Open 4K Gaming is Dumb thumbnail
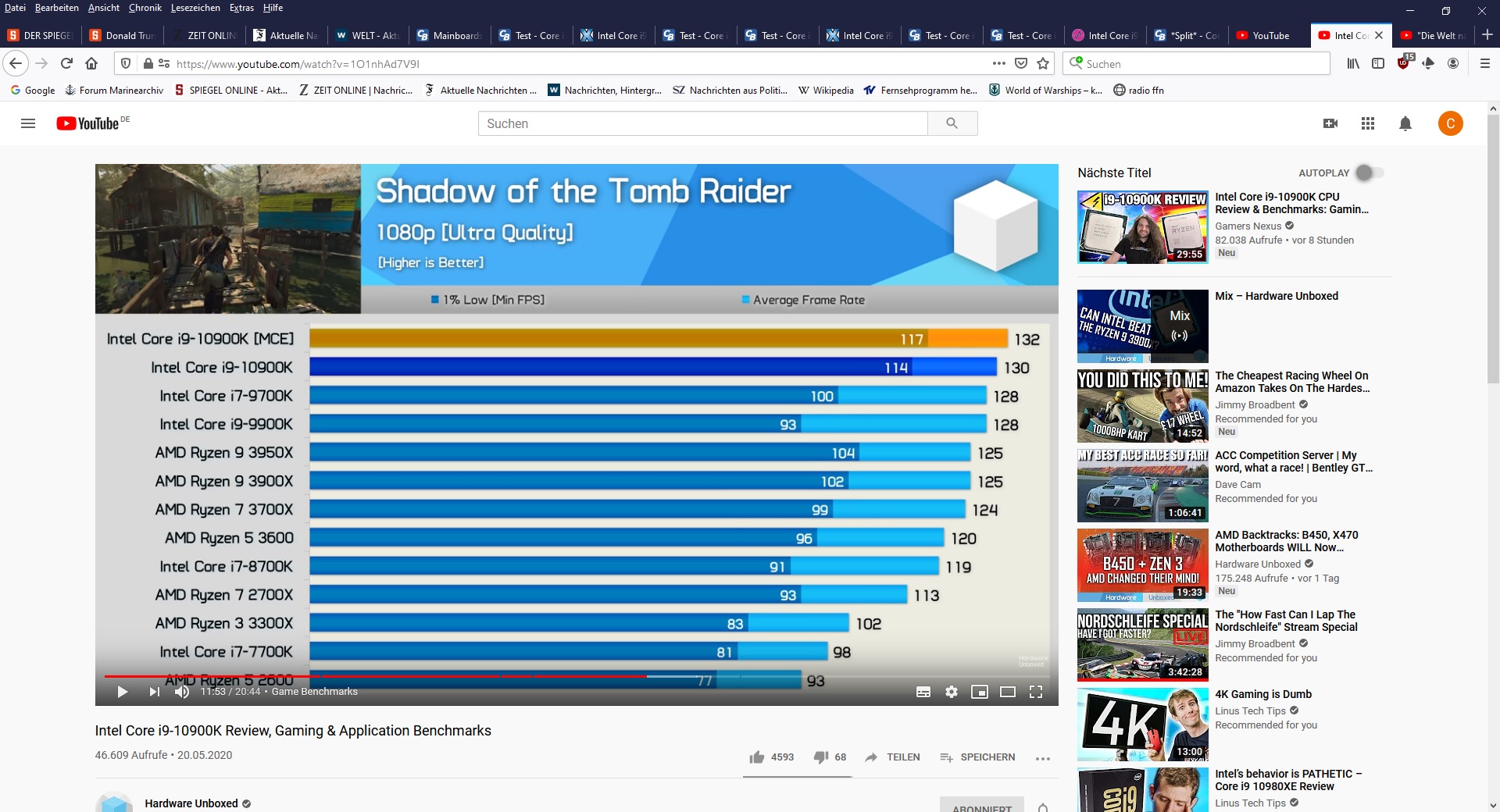The width and height of the screenshot is (1500, 812). pos(1143,724)
